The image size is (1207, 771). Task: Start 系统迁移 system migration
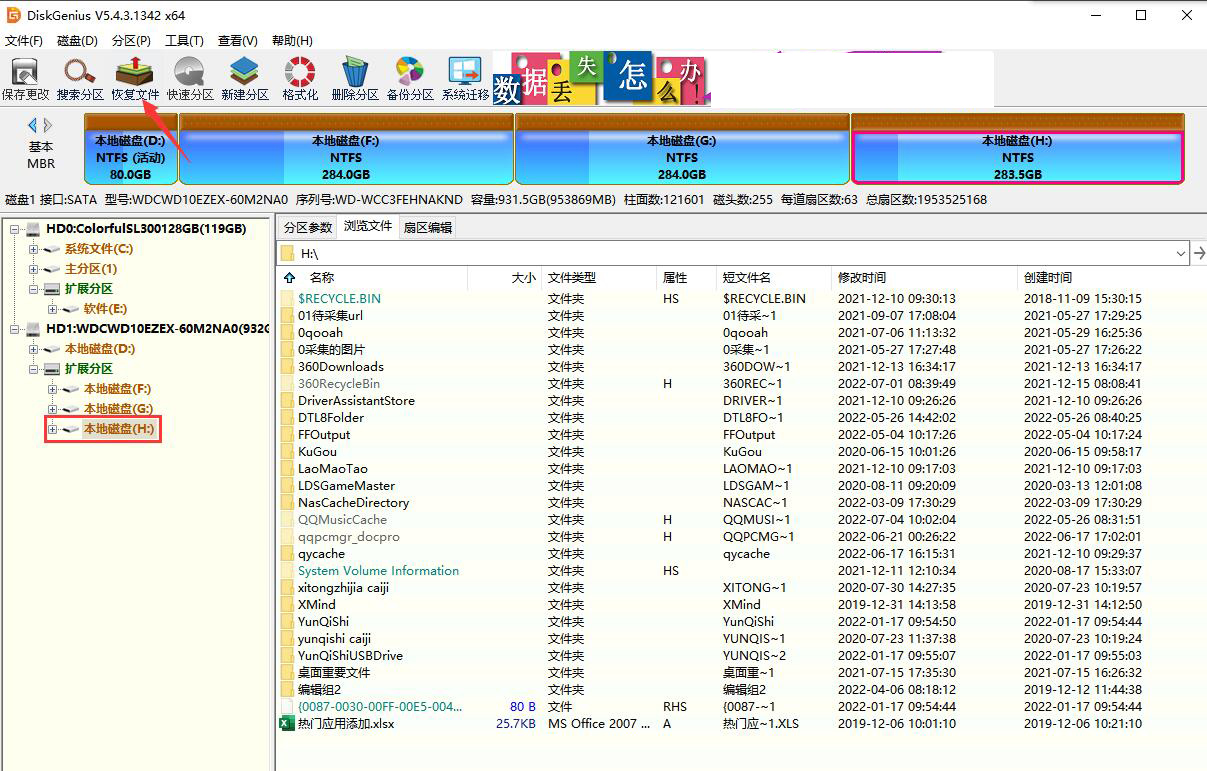(465, 78)
